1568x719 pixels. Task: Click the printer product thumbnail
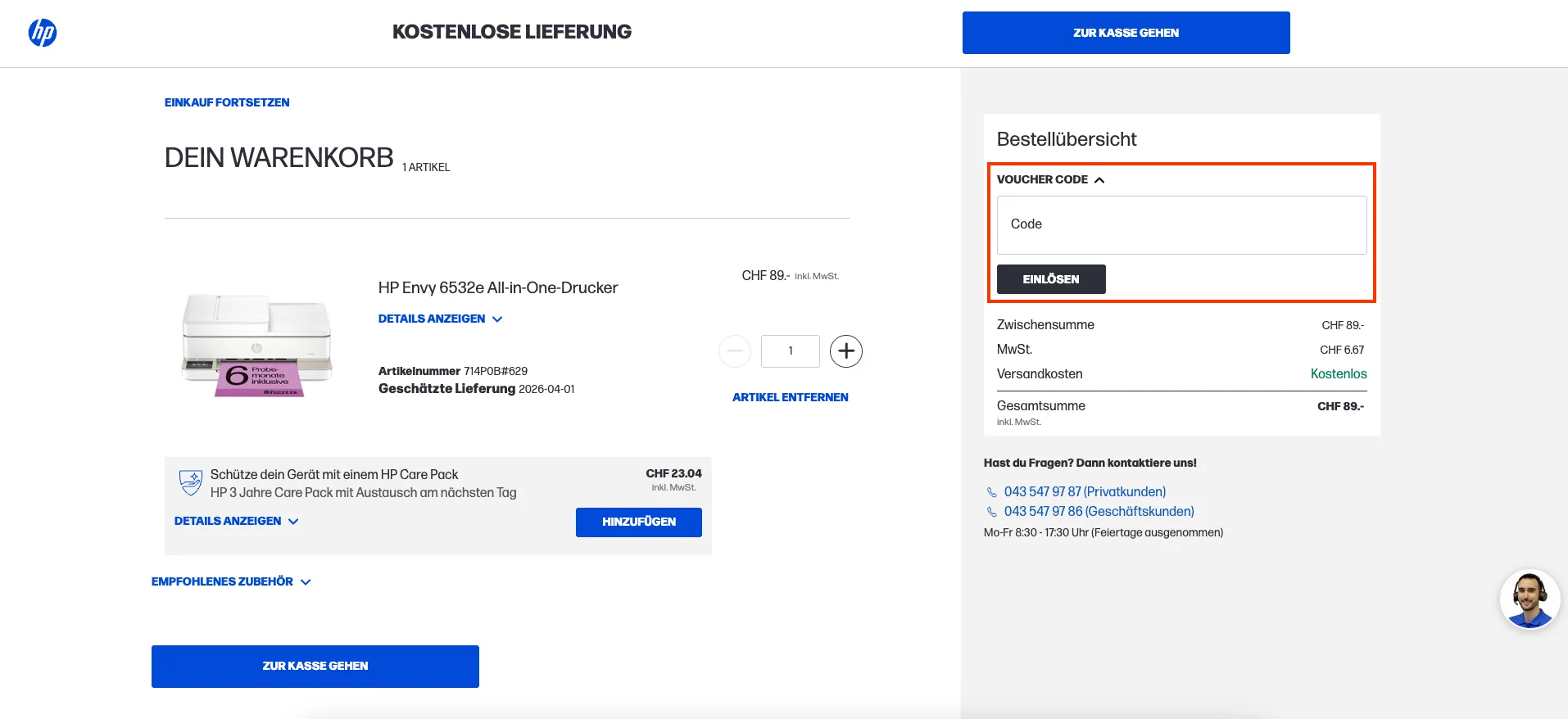255,344
